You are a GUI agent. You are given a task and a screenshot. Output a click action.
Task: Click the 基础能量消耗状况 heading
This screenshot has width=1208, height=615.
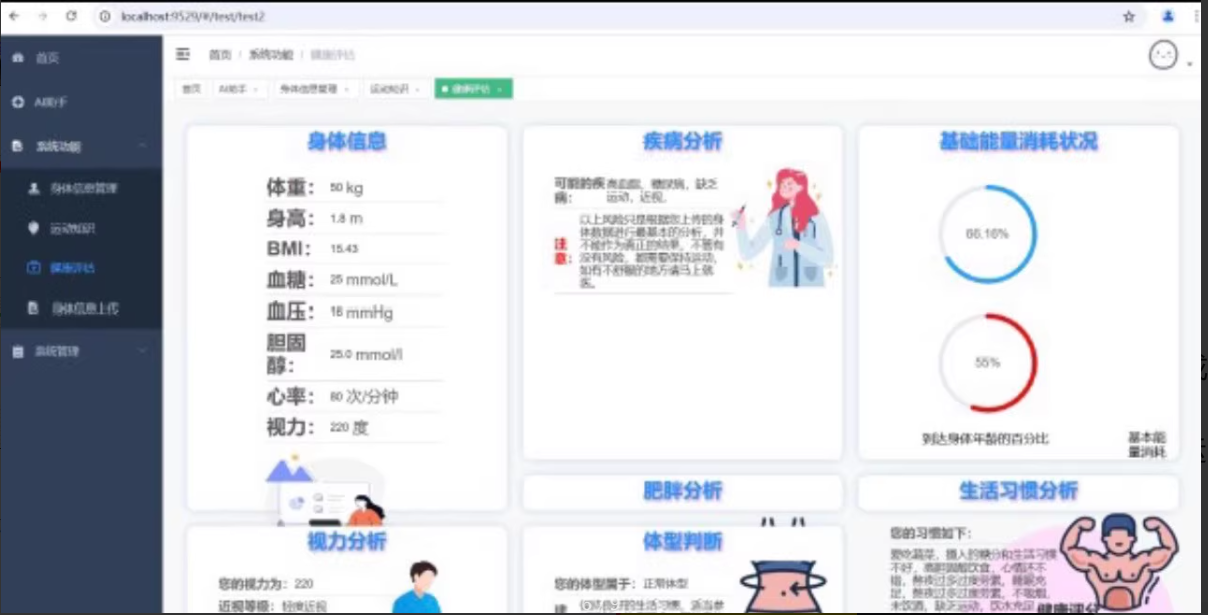(1018, 142)
